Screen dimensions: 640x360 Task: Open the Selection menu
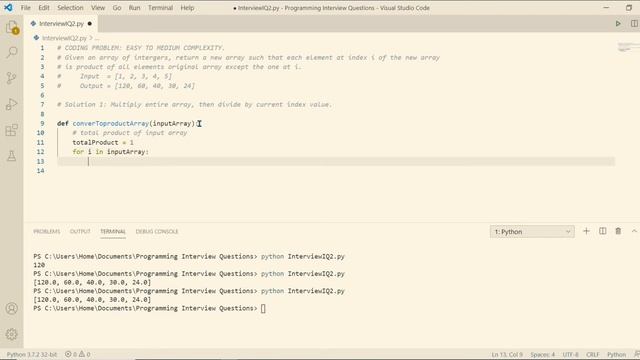70,8
